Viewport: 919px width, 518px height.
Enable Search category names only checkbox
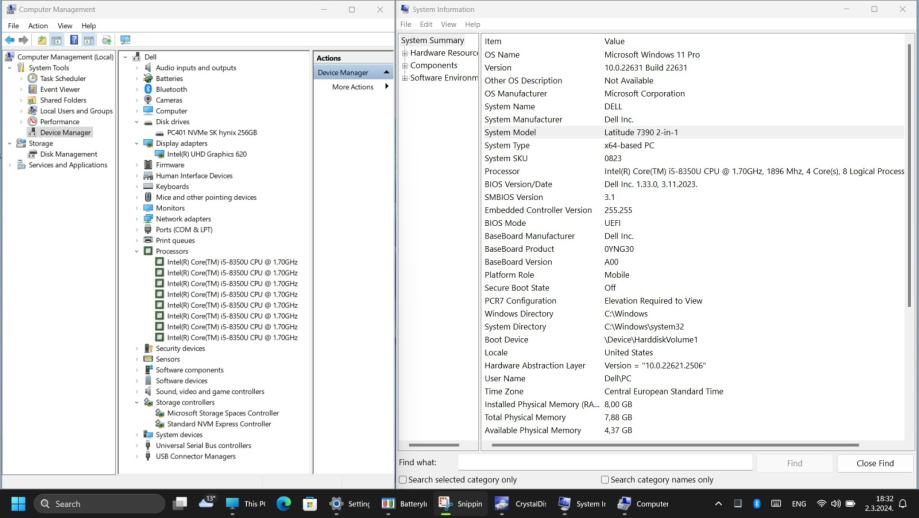click(605, 480)
